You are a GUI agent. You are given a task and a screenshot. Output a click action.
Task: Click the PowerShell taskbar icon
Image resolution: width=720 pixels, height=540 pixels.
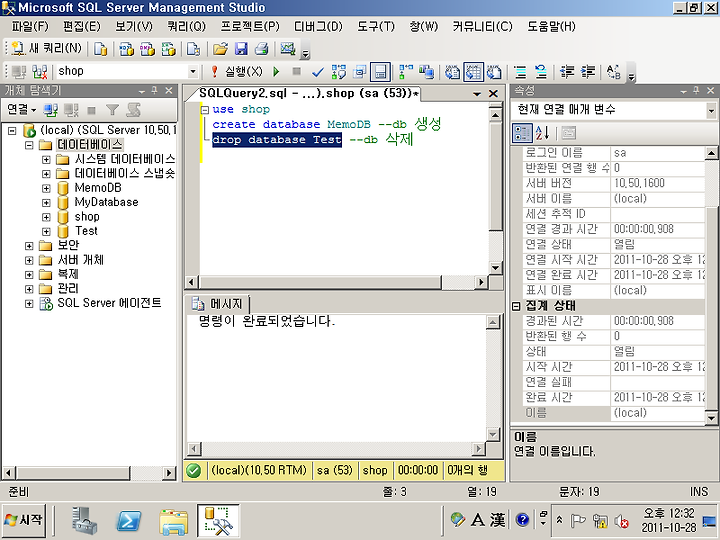click(x=129, y=521)
